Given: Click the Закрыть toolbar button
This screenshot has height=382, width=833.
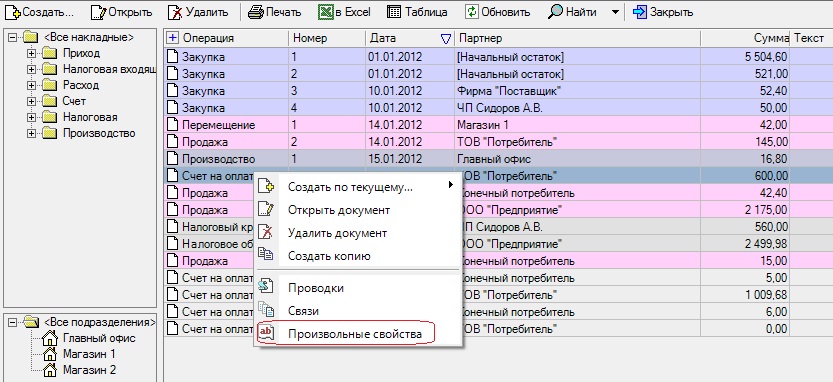Looking at the screenshot, I should click(664, 12).
